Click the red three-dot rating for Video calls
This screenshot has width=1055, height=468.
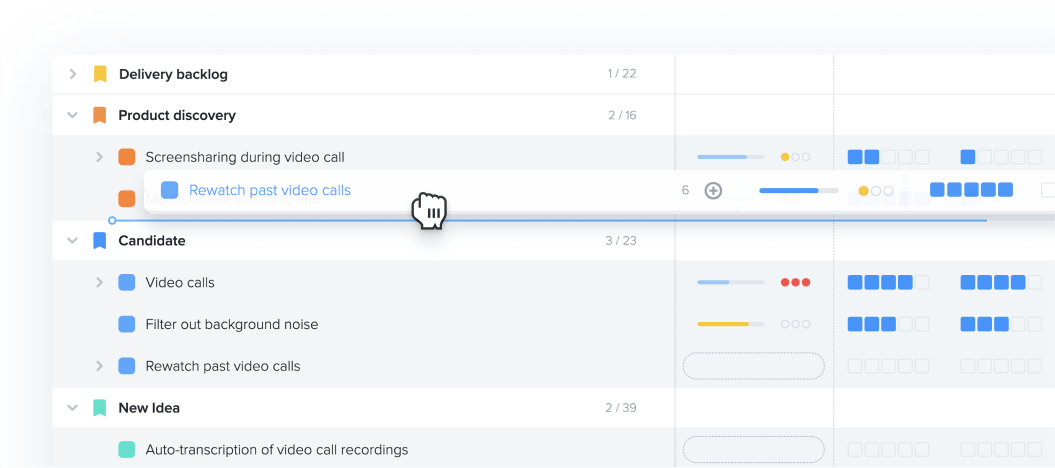click(x=795, y=283)
